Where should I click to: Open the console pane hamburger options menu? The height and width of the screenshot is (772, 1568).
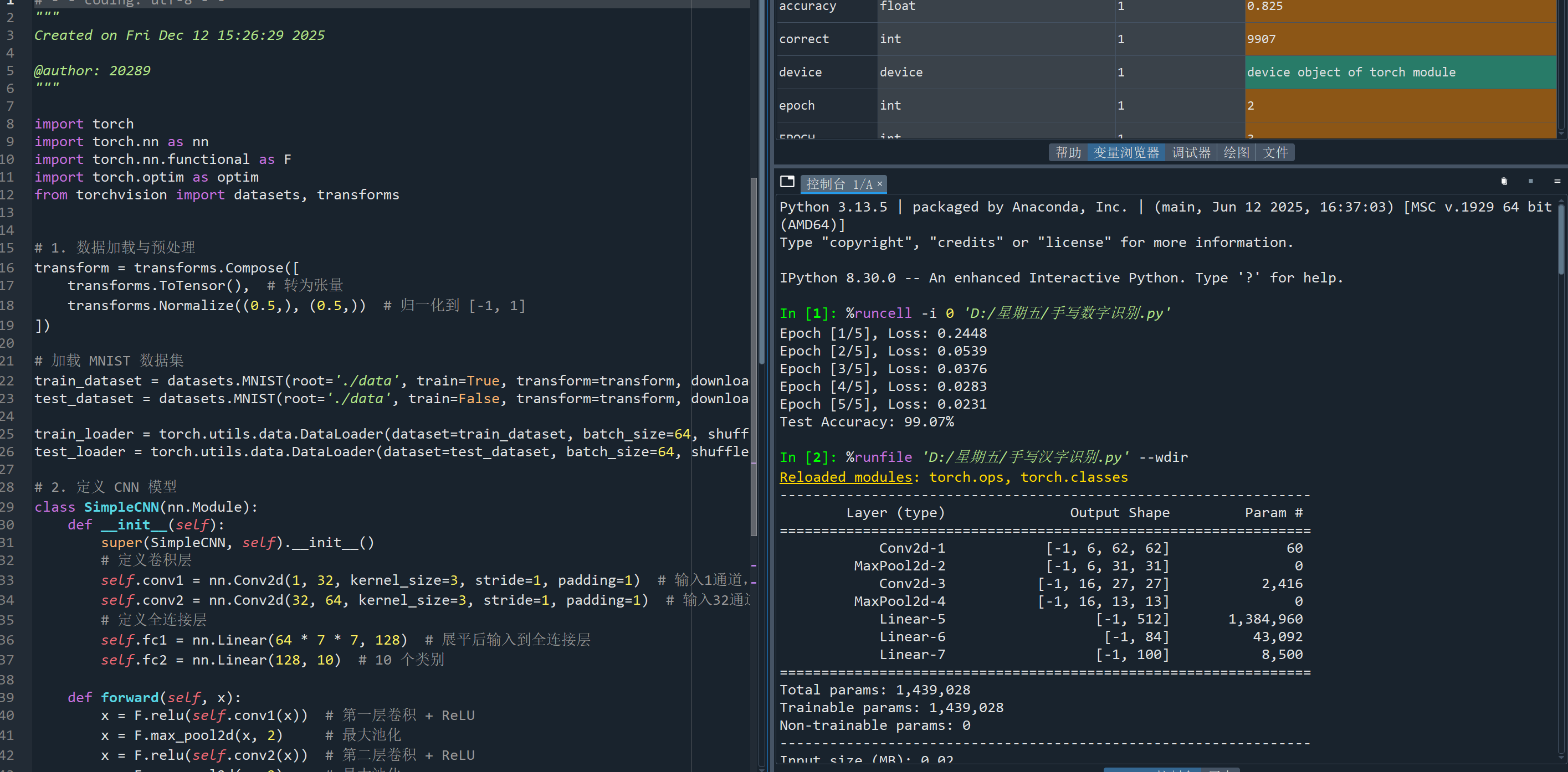[x=1557, y=181]
